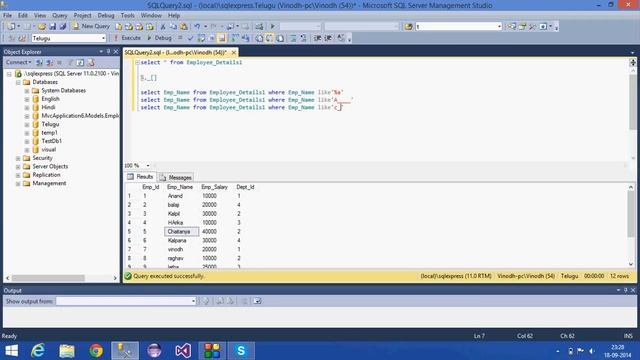Viewport: 640px width, 360px height.
Task: Switch to Results to Grid mode
Action: 269,38
